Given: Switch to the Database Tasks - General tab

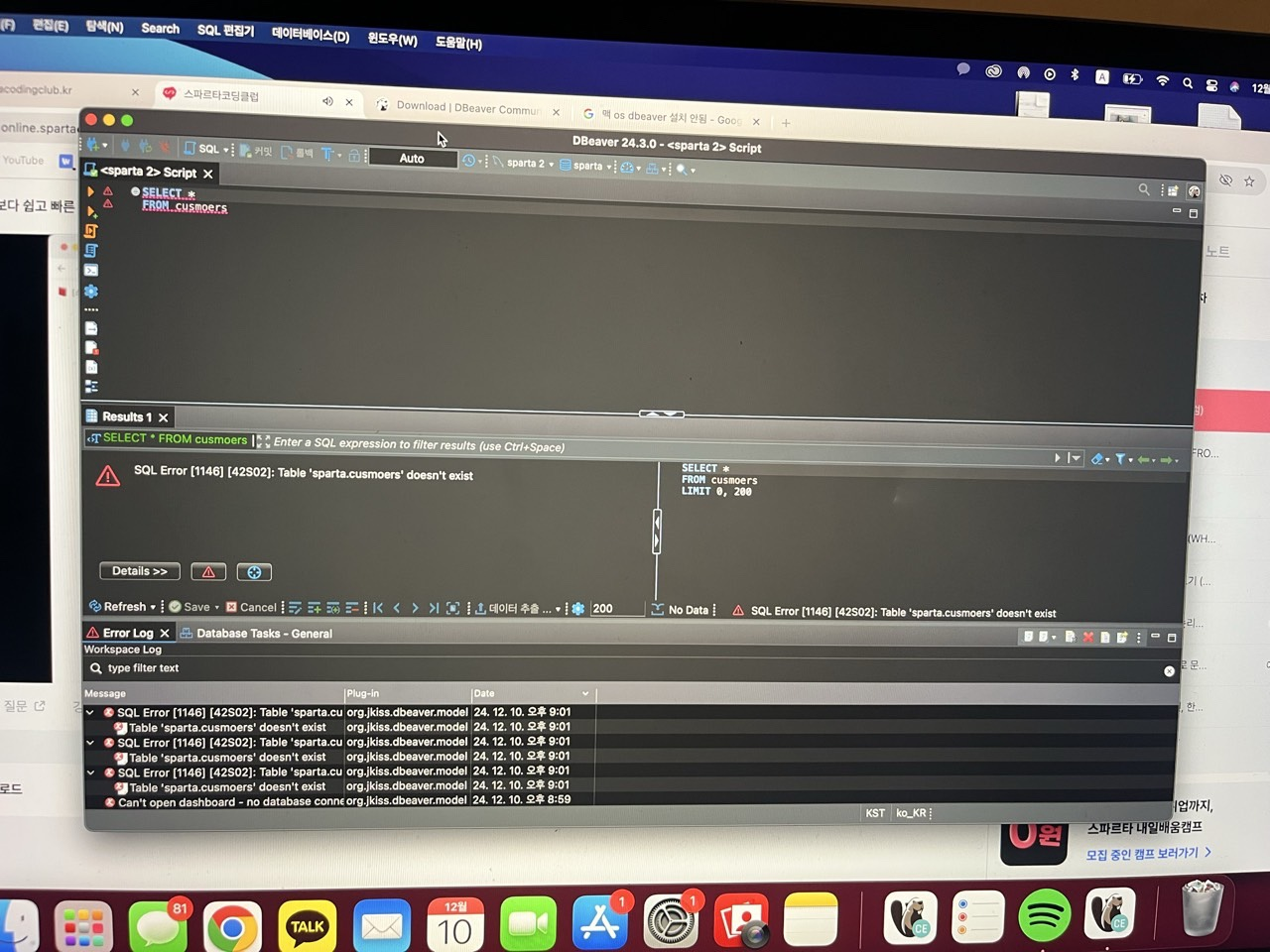Looking at the screenshot, I should click(256, 634).
